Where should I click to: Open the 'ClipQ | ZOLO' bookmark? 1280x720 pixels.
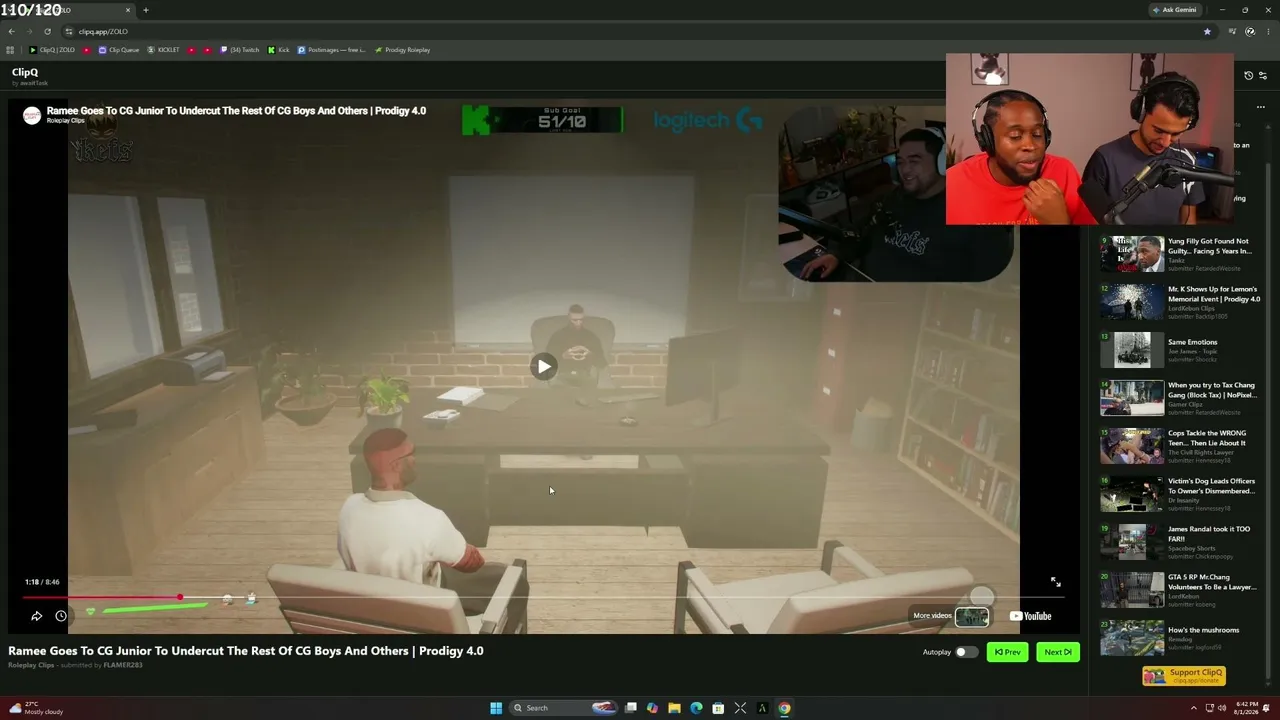point(52,50)
